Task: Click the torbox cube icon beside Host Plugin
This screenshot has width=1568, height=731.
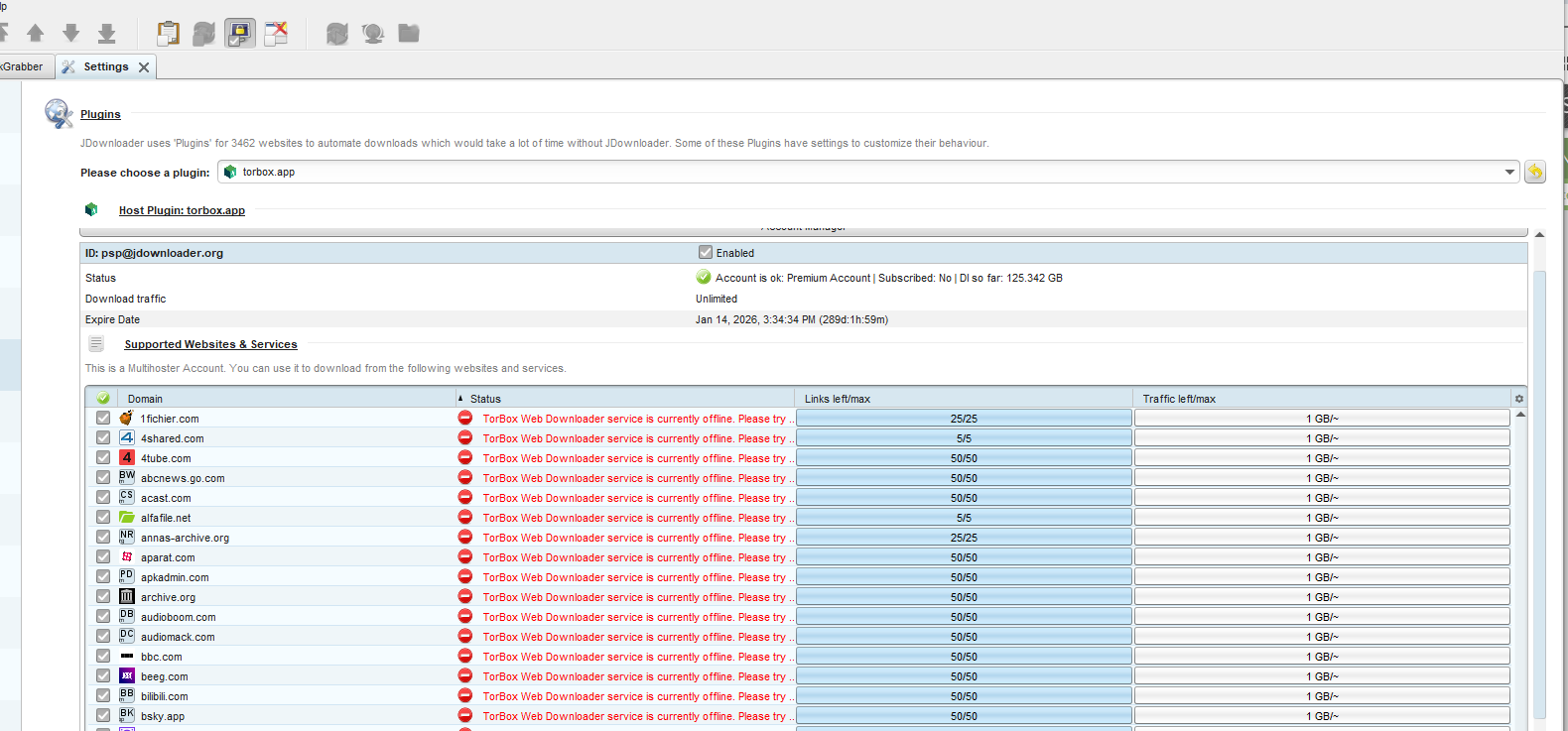Action: point(91,209)
